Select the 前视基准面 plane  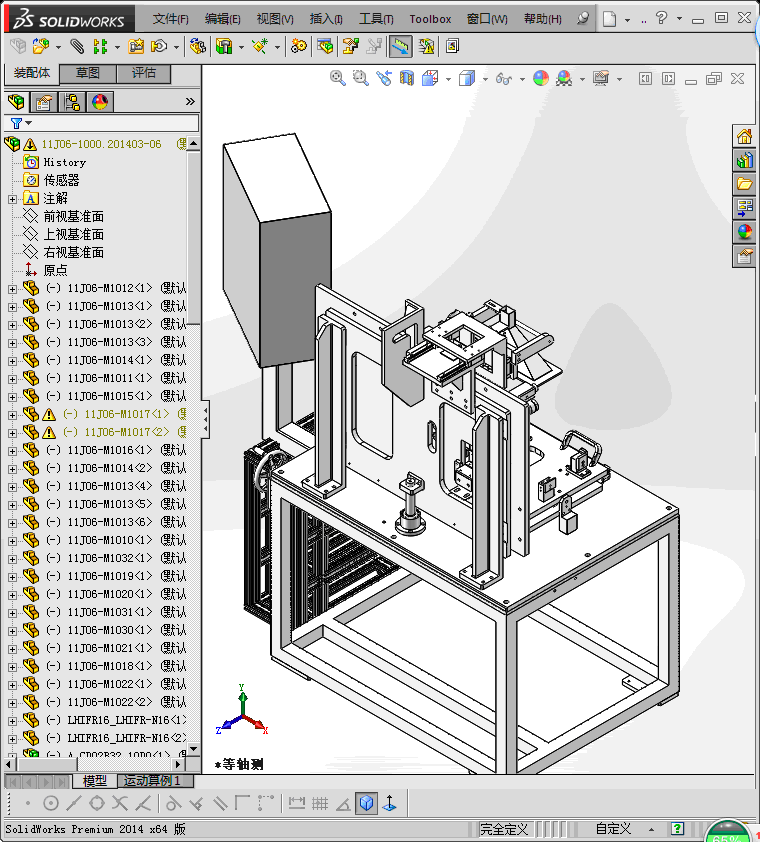[74, 216]
